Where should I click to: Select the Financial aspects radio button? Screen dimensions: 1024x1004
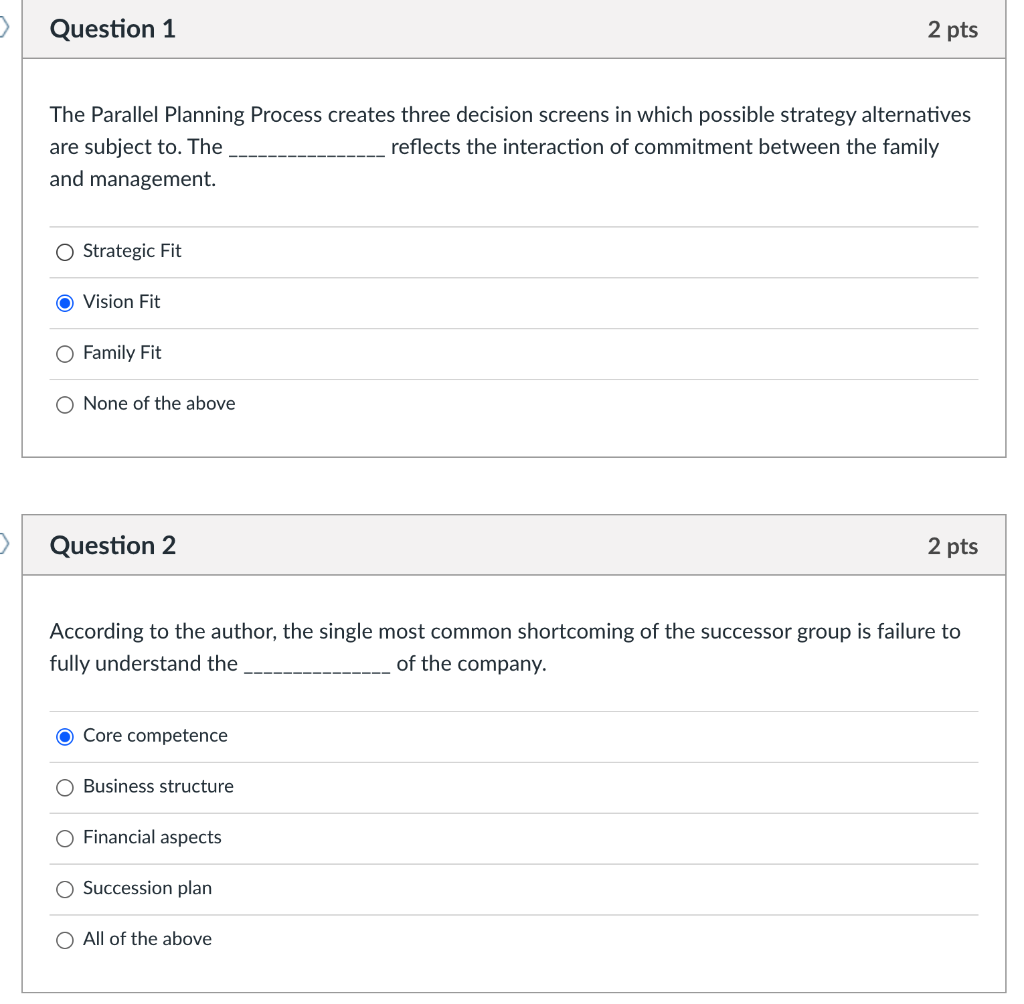(x=64, y=838)
